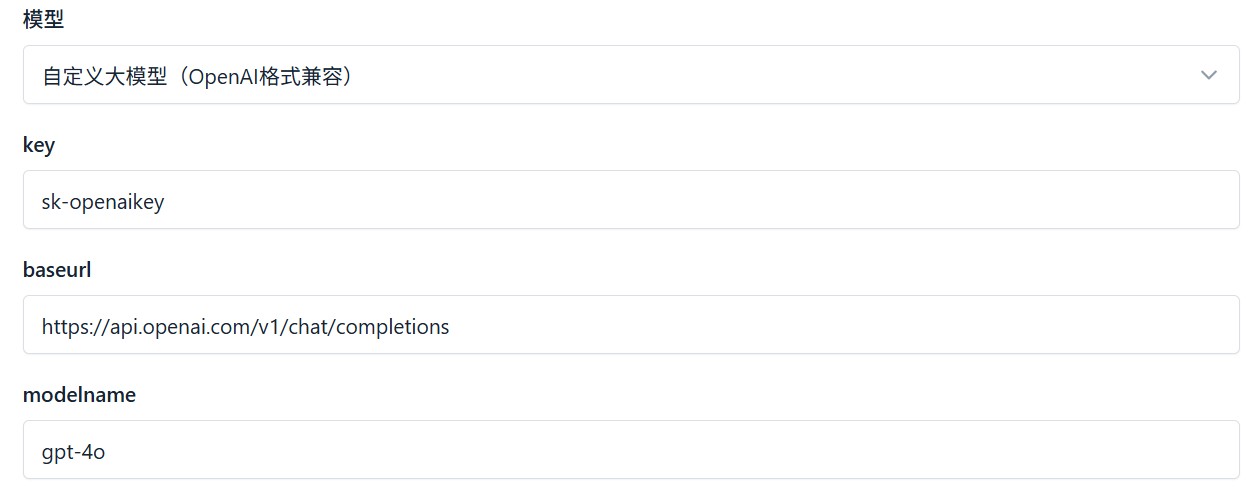Focus the modelname input field
This screenshot has height=490, width=1258.
point(630,450)
